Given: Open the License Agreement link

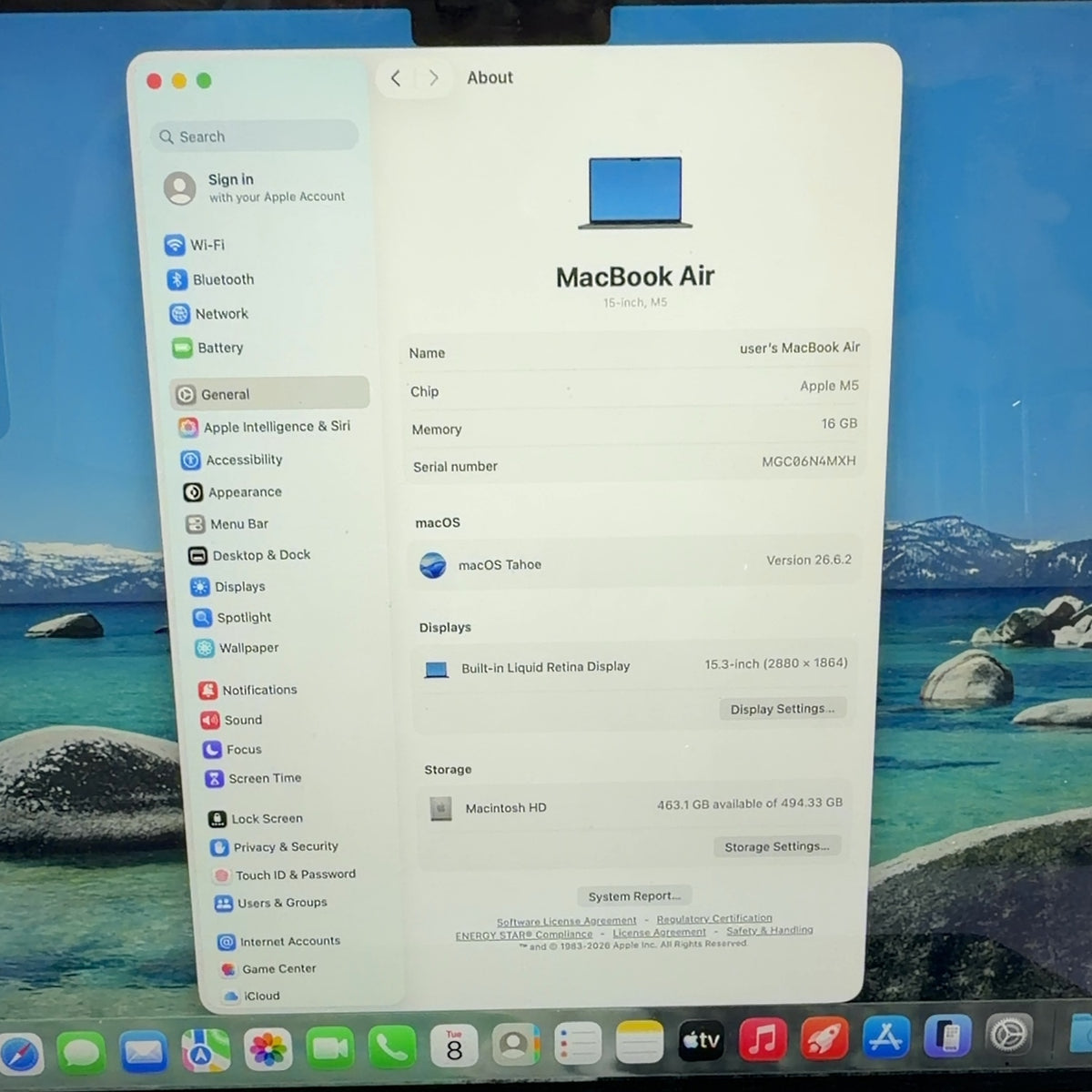Looking at the screenshot, I should pyautogui.click(x=659, y=932).
